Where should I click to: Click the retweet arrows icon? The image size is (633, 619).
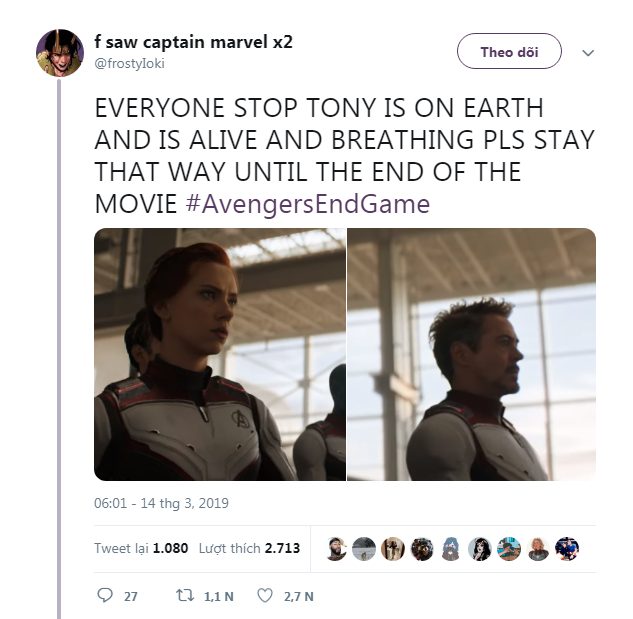[x=182, y=595]
